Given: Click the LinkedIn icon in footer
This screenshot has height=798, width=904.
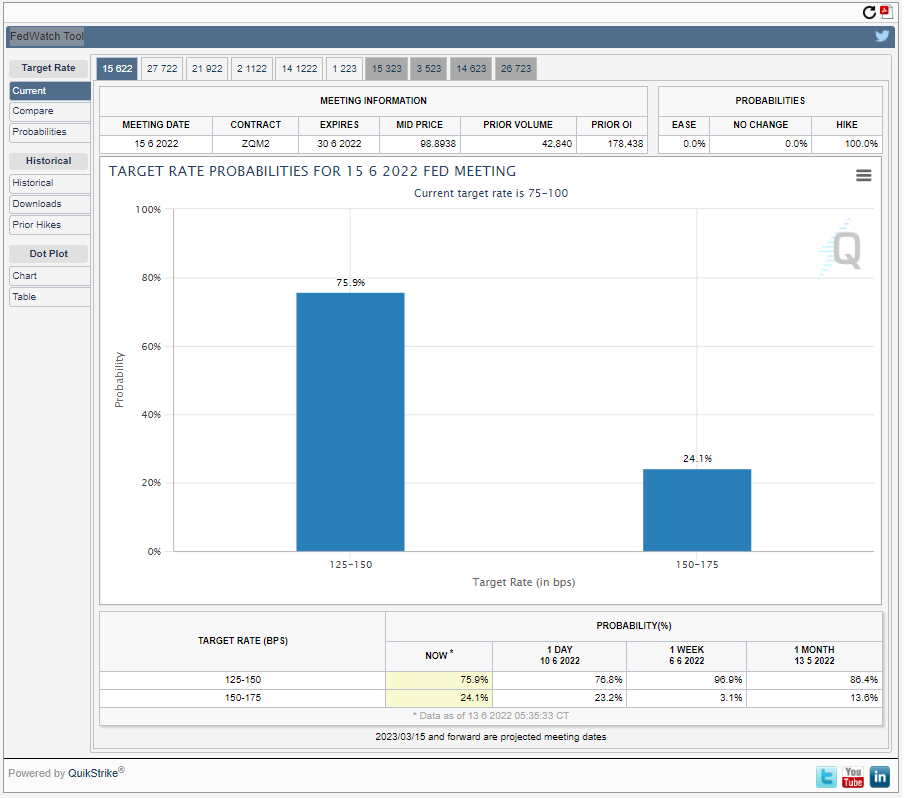Looking at the screenshot, I should tap(880, 777).
